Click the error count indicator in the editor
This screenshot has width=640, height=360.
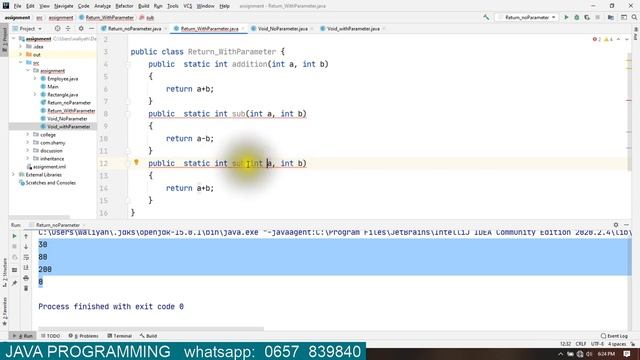pyautogui.click(x=597, y=39)
